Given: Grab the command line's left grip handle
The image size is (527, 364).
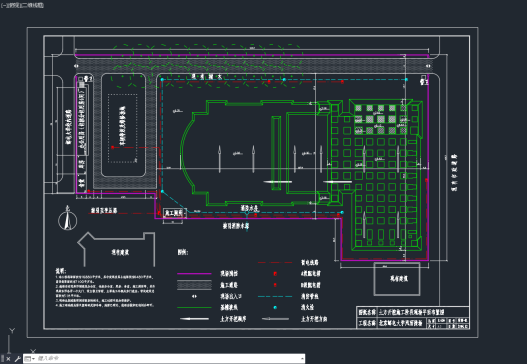Looking at the screenshot, I should click(x=2, y=359).
